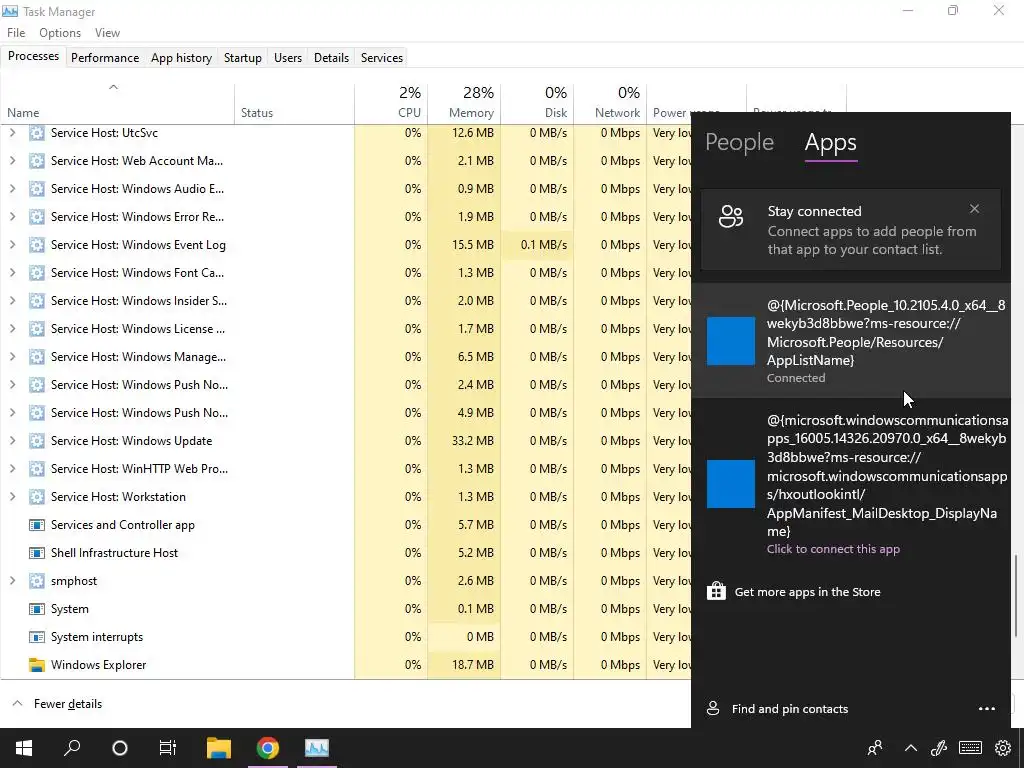Screen dimensions: 1024x768
Task: Switch to the Services tab
Action: click(382, 57)
